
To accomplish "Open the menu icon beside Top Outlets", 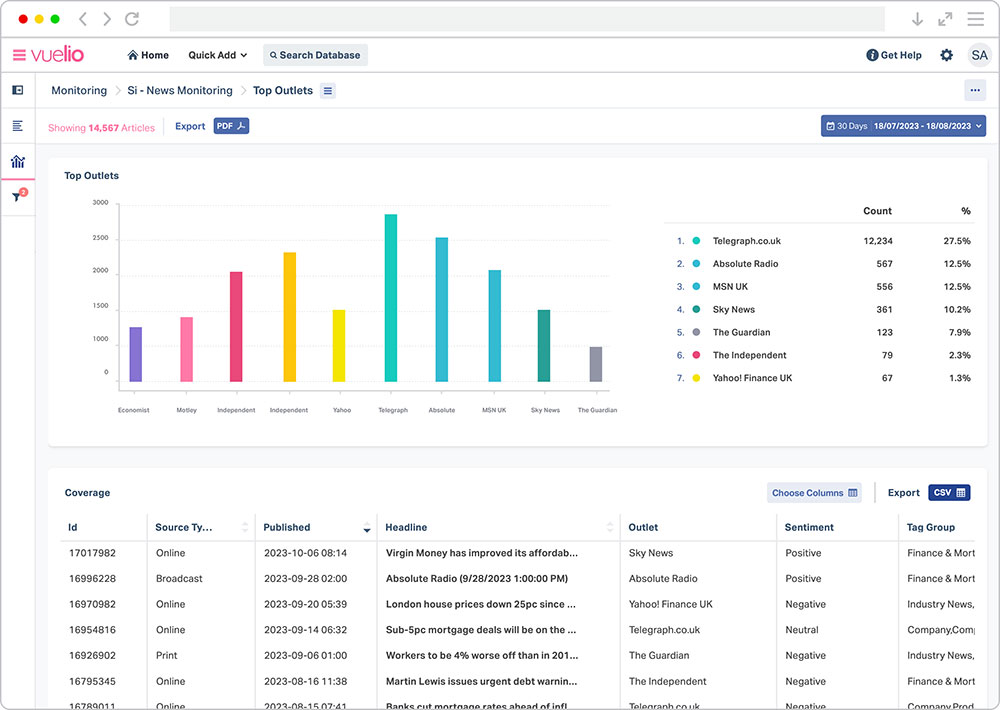I will (x=328, y=91).
